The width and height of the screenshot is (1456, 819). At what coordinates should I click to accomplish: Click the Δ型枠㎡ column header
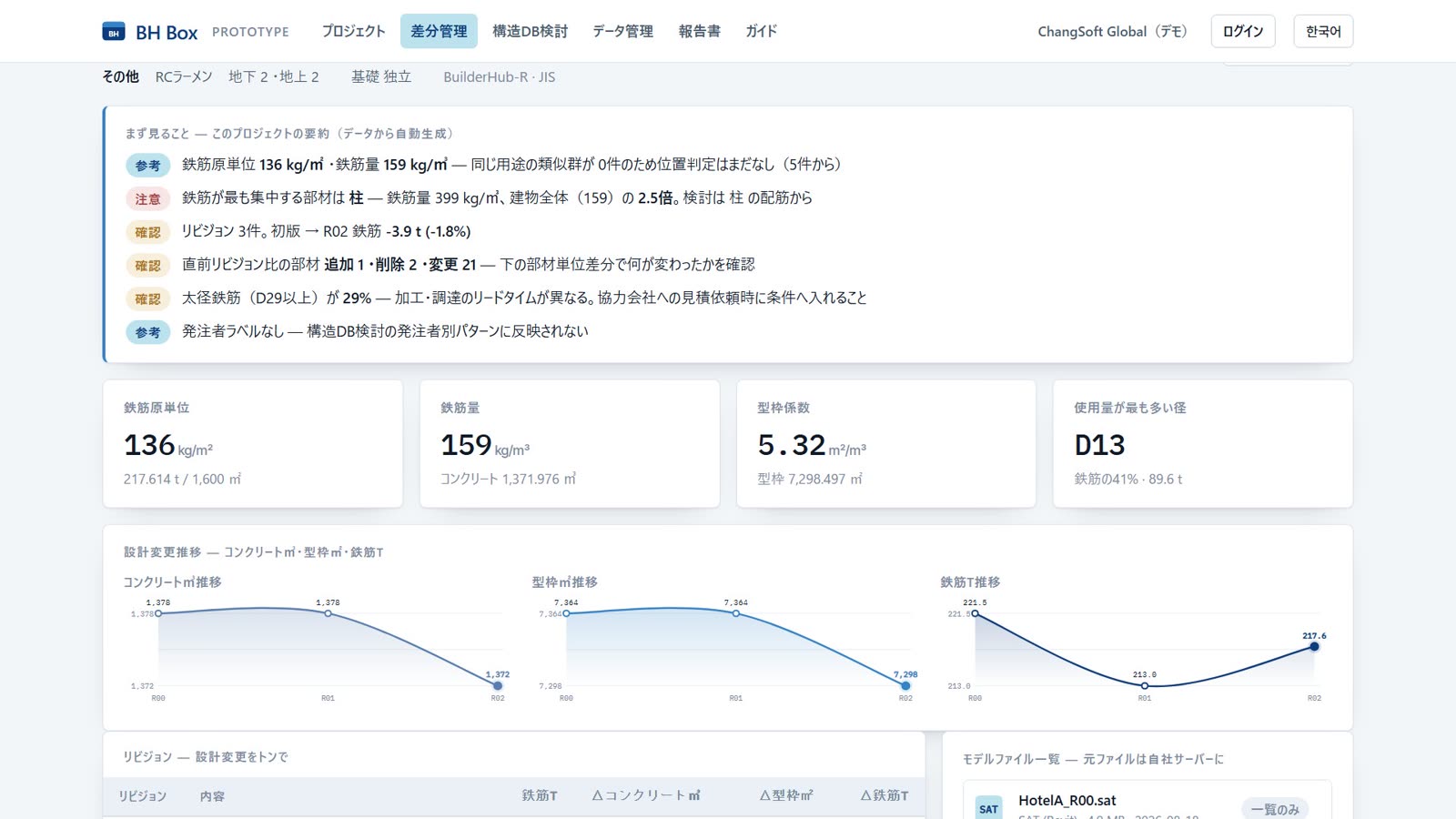click(786, 795)
